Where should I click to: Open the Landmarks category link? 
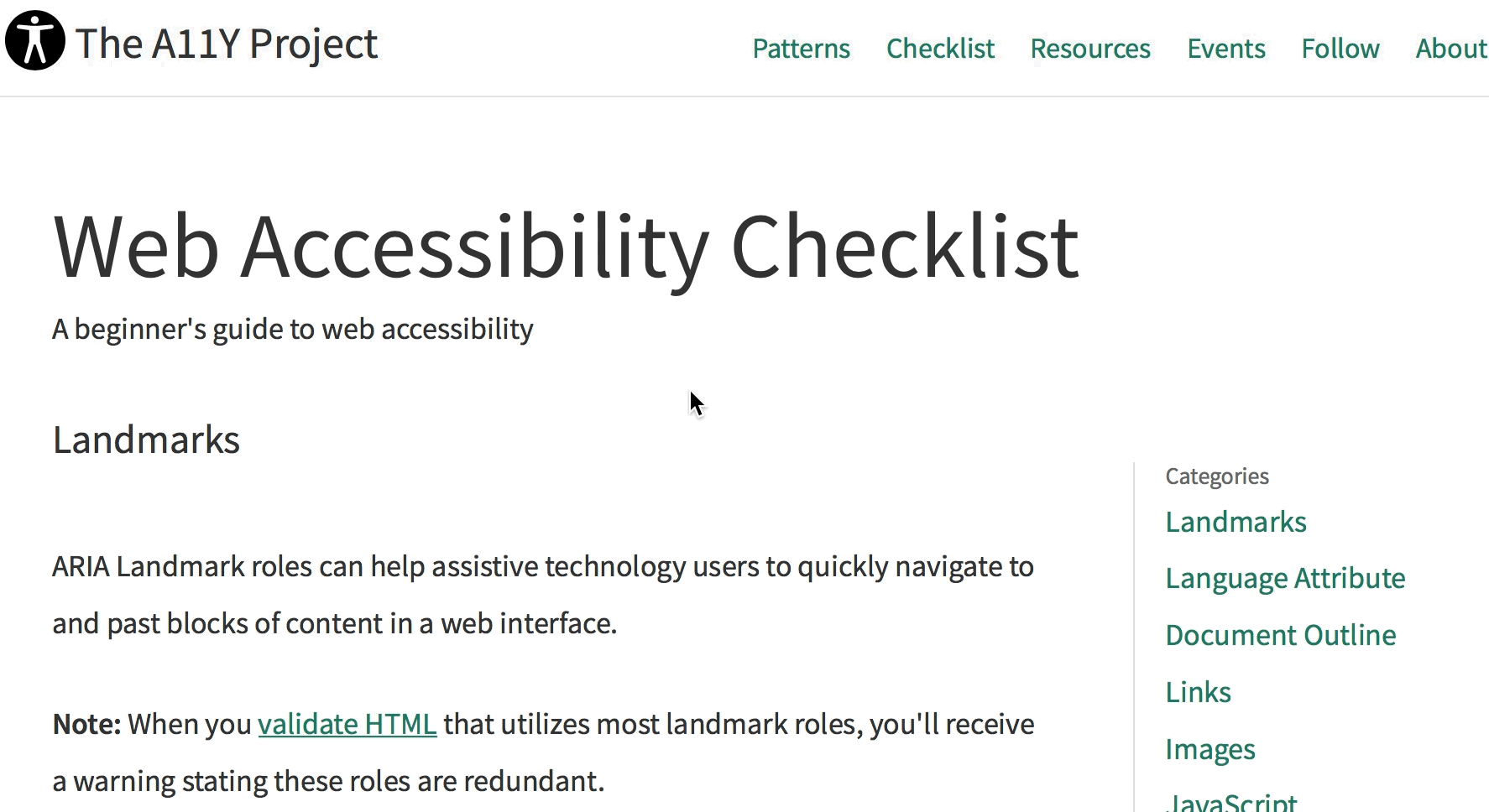point(1236,521)
